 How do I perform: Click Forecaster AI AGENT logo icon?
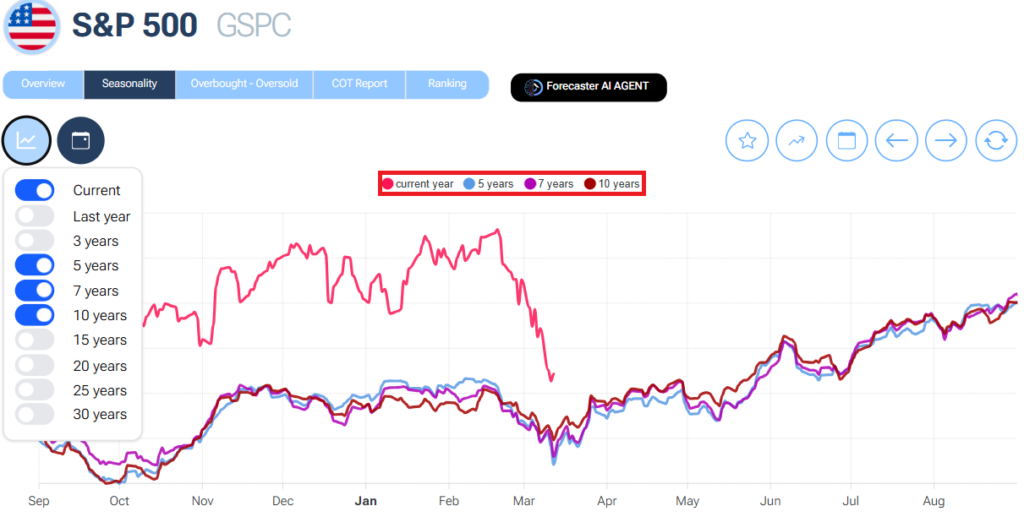(534, 87)
